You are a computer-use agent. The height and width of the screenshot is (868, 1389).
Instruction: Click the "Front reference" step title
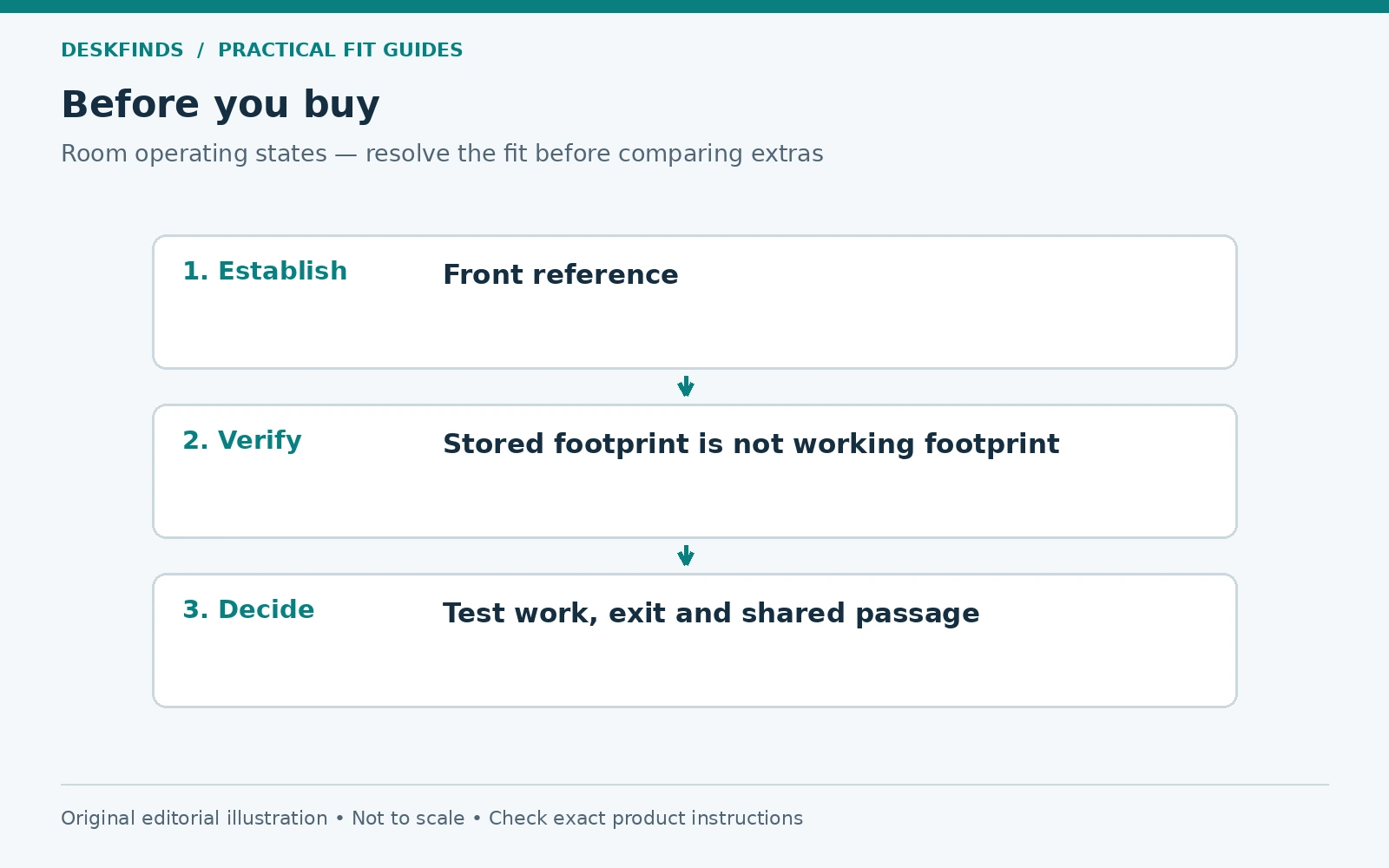561,274
